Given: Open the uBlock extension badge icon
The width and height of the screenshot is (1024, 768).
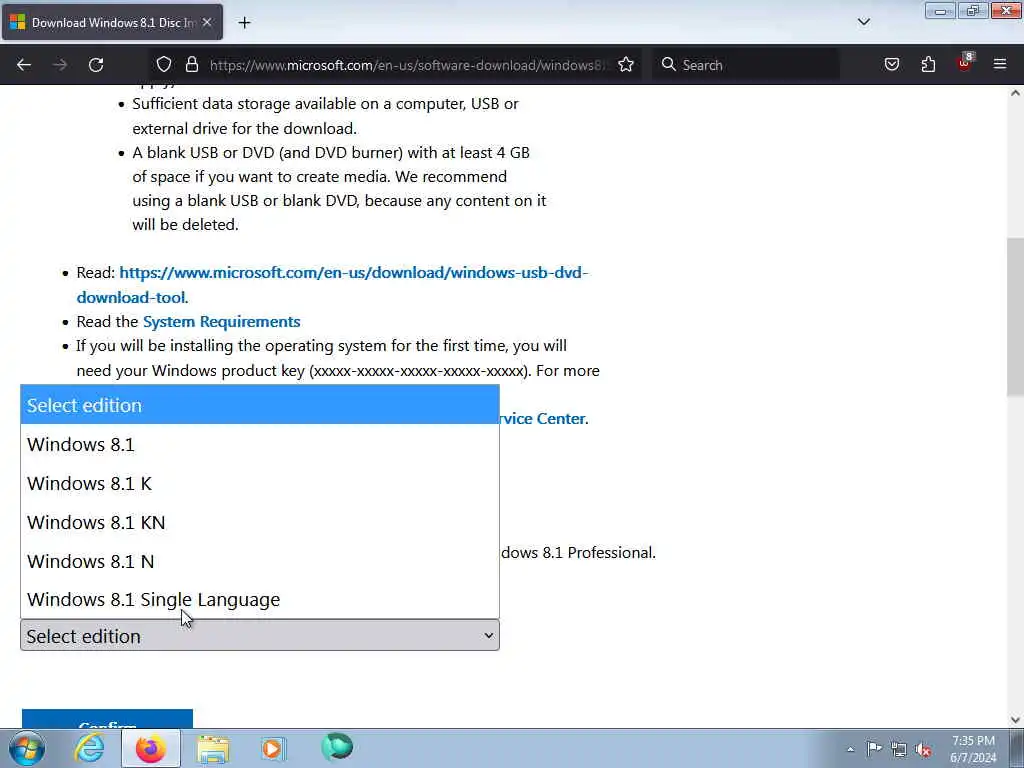Looking at the screenshot, I should [965, 63].
